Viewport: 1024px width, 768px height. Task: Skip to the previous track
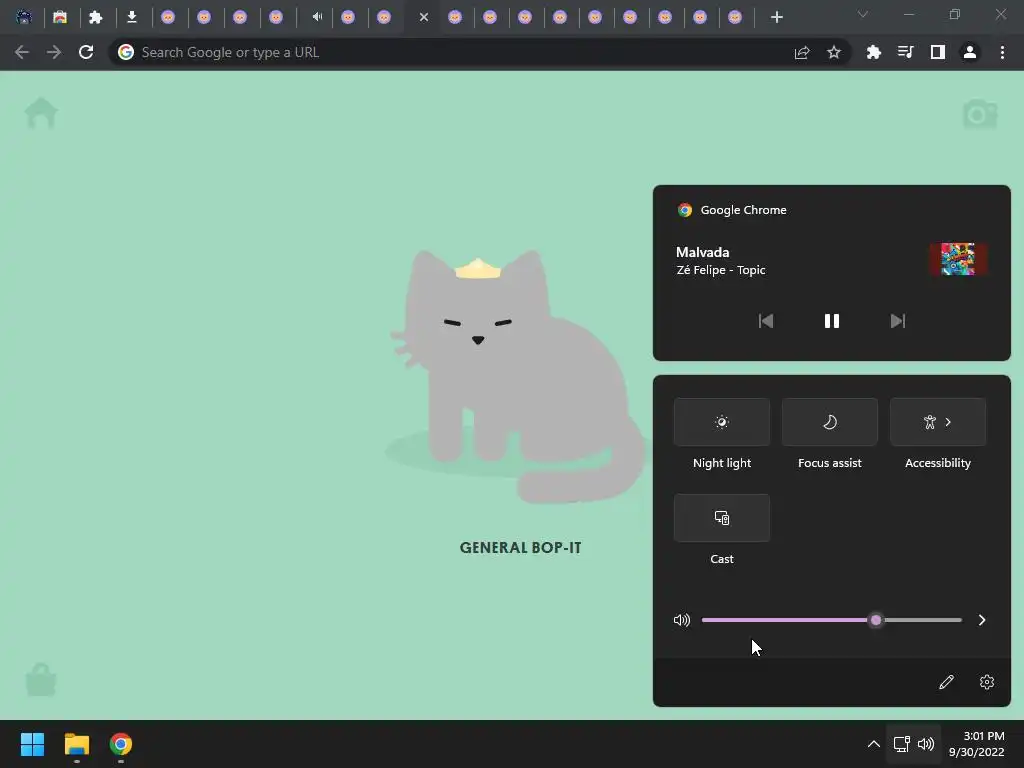pos(765,321)
